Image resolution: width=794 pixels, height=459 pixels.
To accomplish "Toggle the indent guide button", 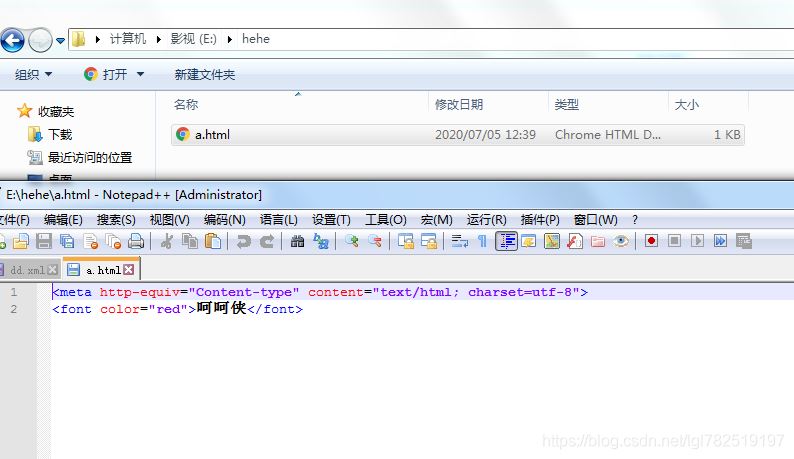I will (506, 241).
